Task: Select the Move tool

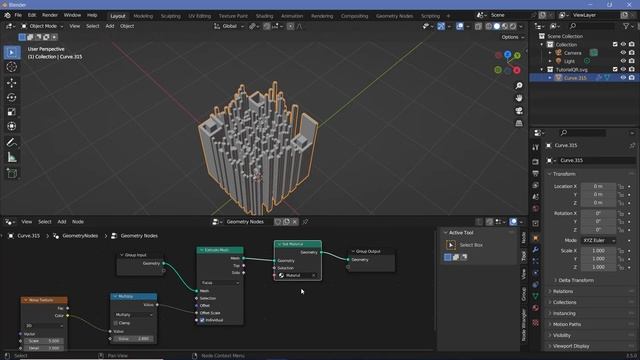Action: (11, 83)
